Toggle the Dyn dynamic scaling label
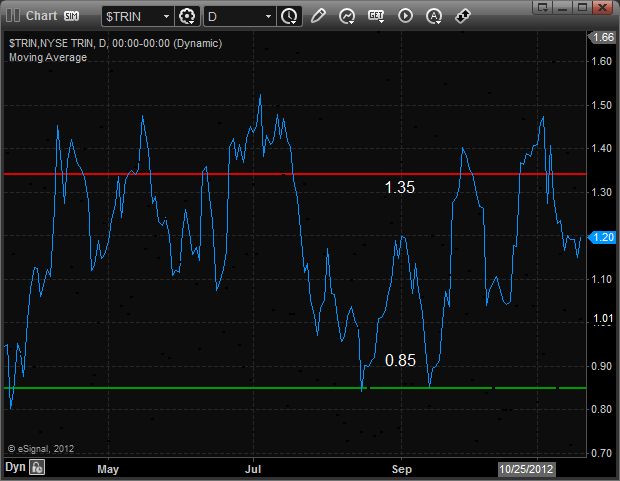 (x=15, y=467)
